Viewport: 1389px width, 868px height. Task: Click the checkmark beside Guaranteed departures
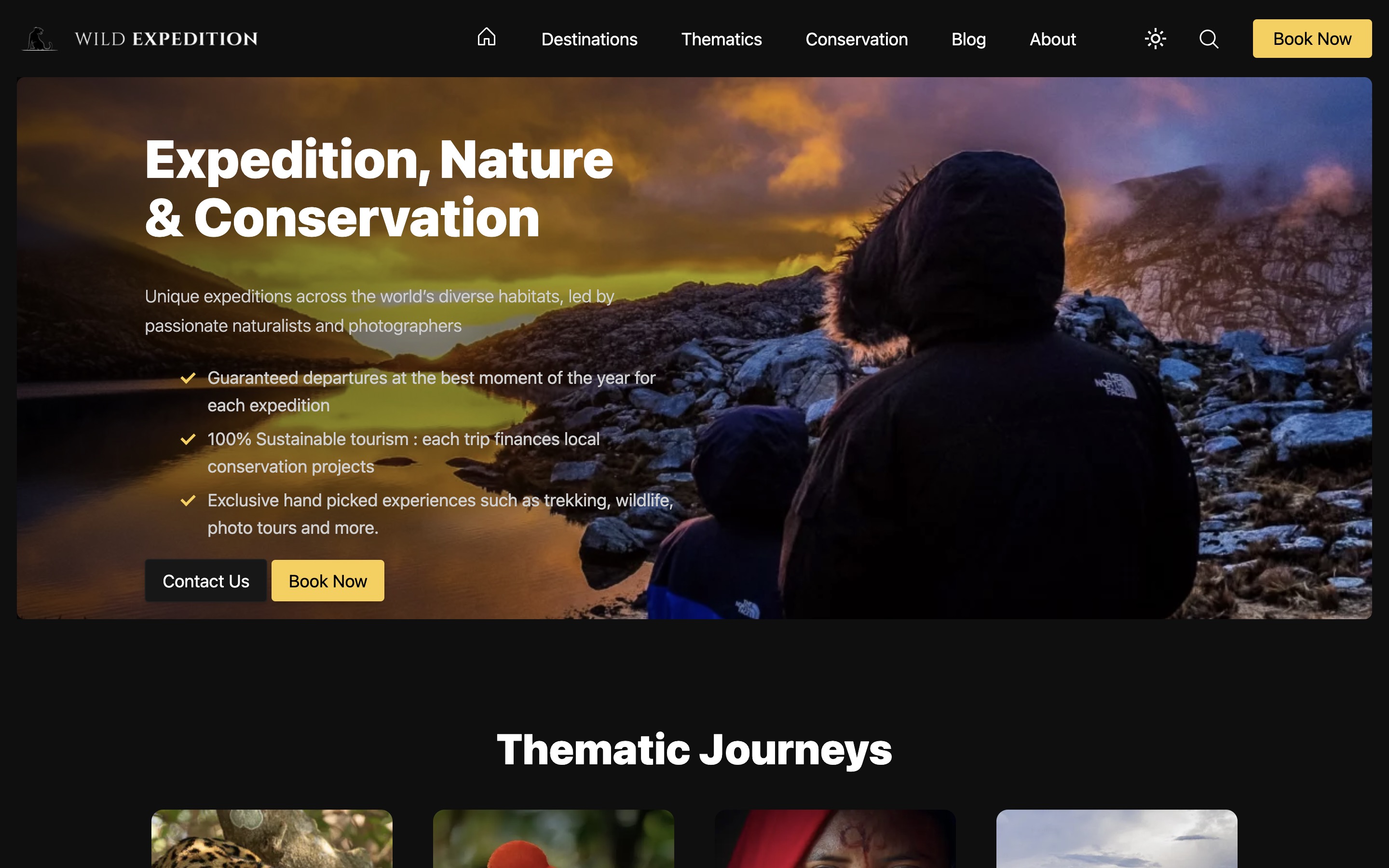click(188, 378)
